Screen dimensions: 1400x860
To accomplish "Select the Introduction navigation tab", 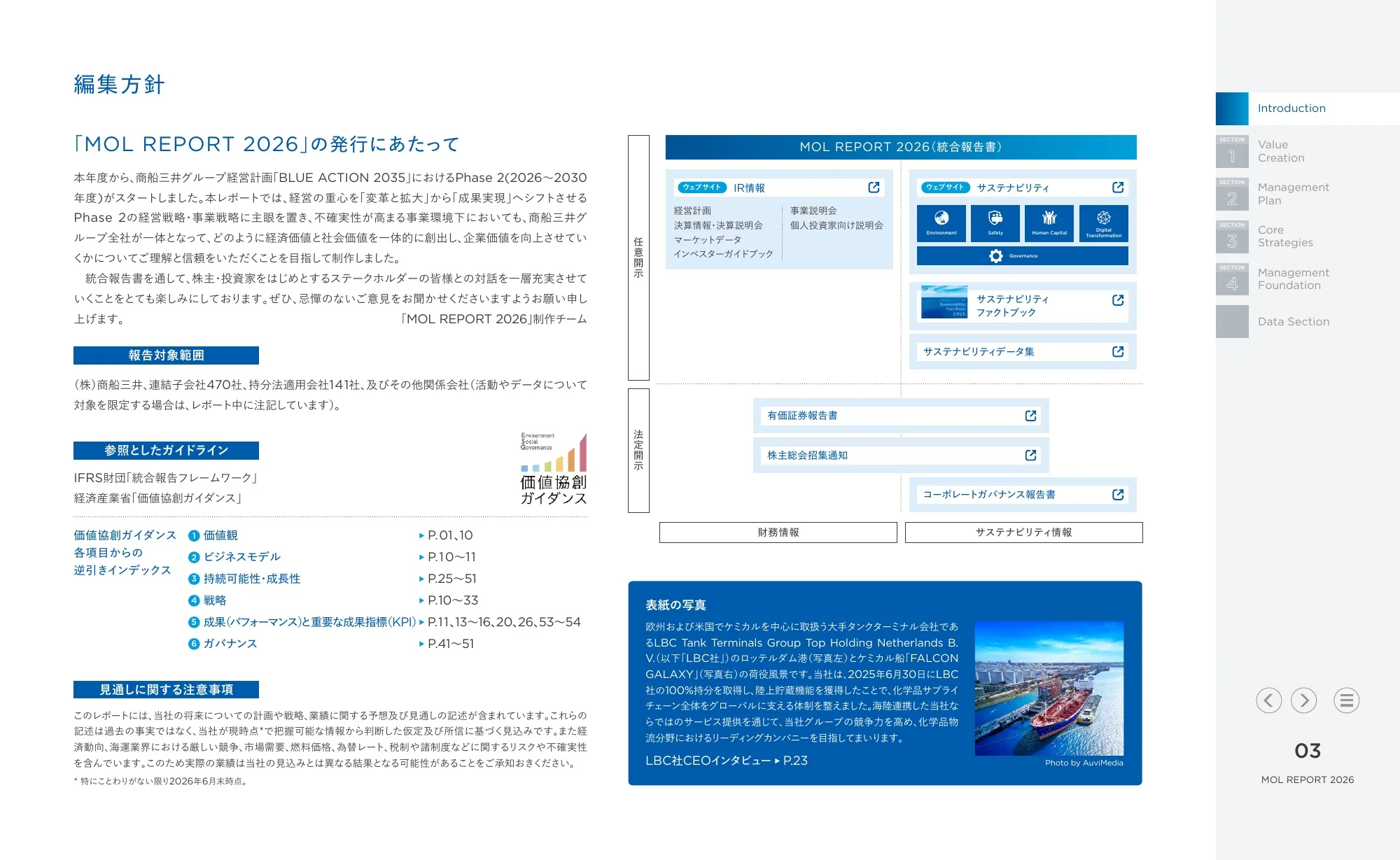I will [1308, 108].
